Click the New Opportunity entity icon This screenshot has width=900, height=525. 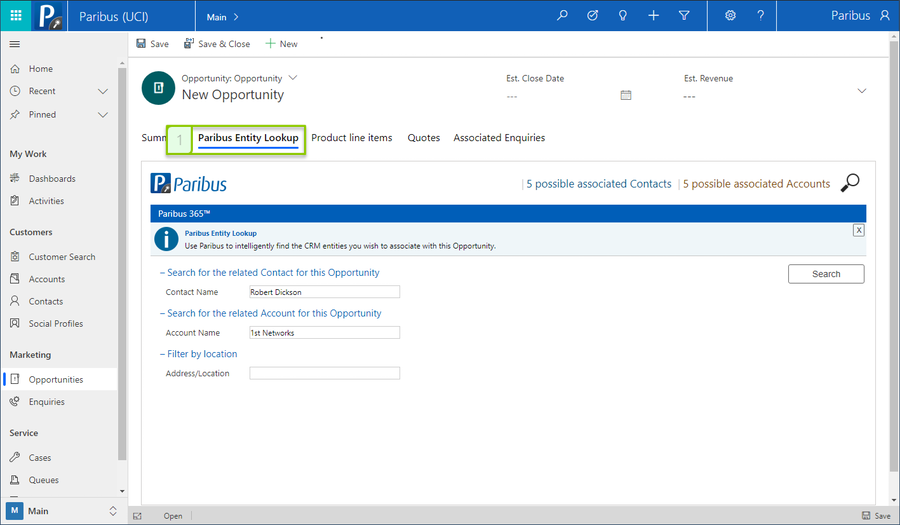[x=158, y=88]
